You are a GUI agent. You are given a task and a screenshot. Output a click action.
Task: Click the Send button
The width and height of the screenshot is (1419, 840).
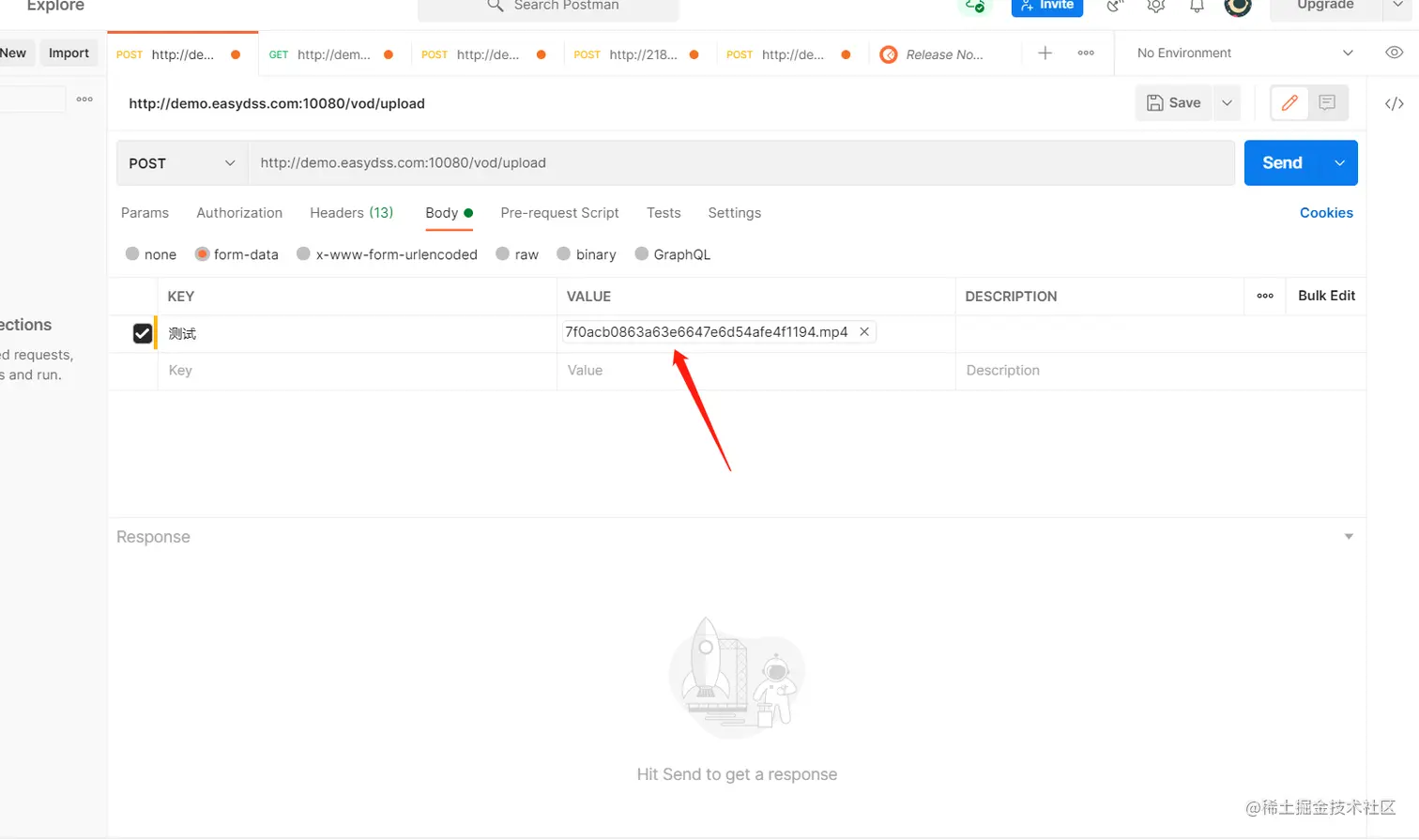tap(1282, 163)
